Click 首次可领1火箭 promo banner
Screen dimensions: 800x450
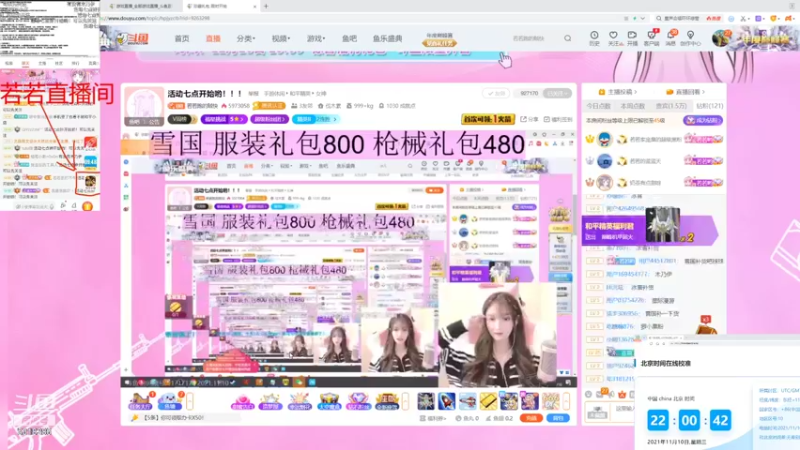point(488,119)
